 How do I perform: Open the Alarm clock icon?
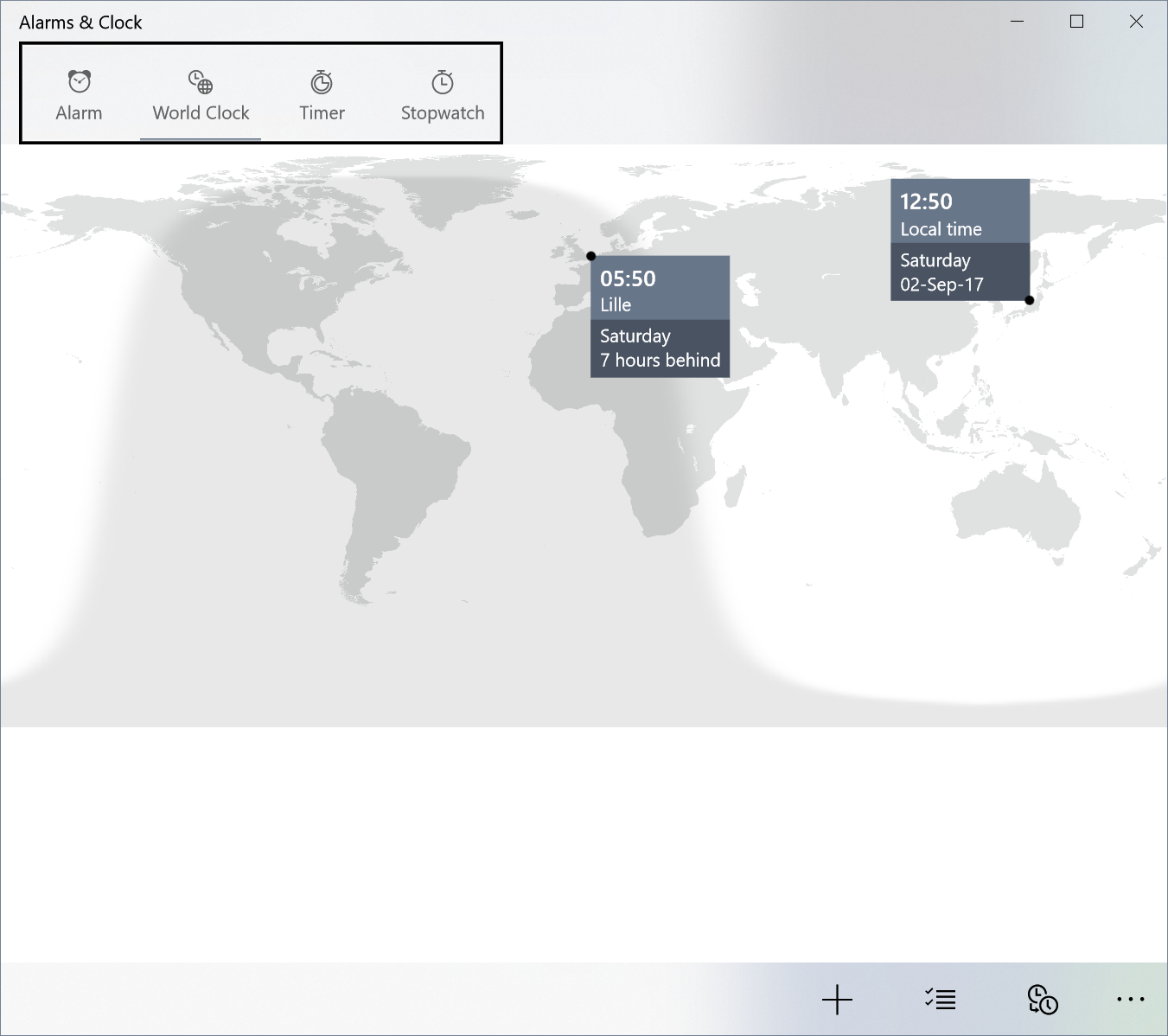coord(79,82)
